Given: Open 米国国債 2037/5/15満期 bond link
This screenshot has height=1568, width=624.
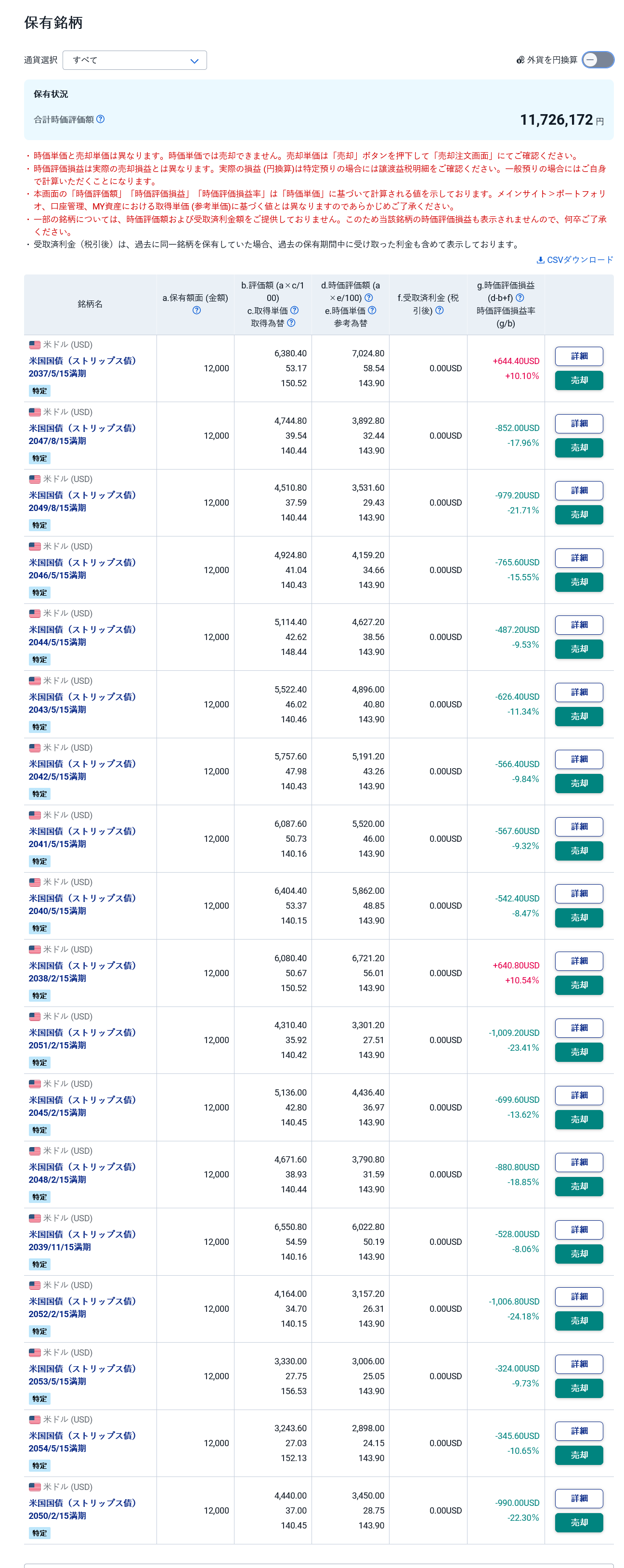Looking at the screenshot, I should (x=82, y=367).
